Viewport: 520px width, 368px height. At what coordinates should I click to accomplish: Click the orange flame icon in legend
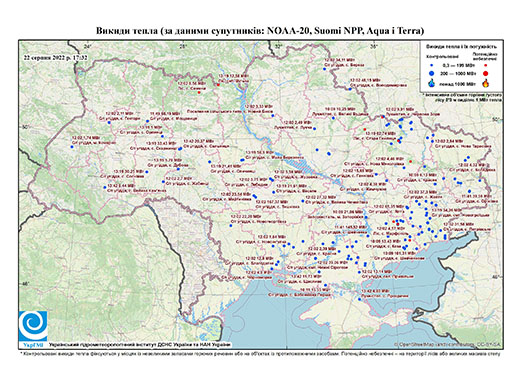486,83
